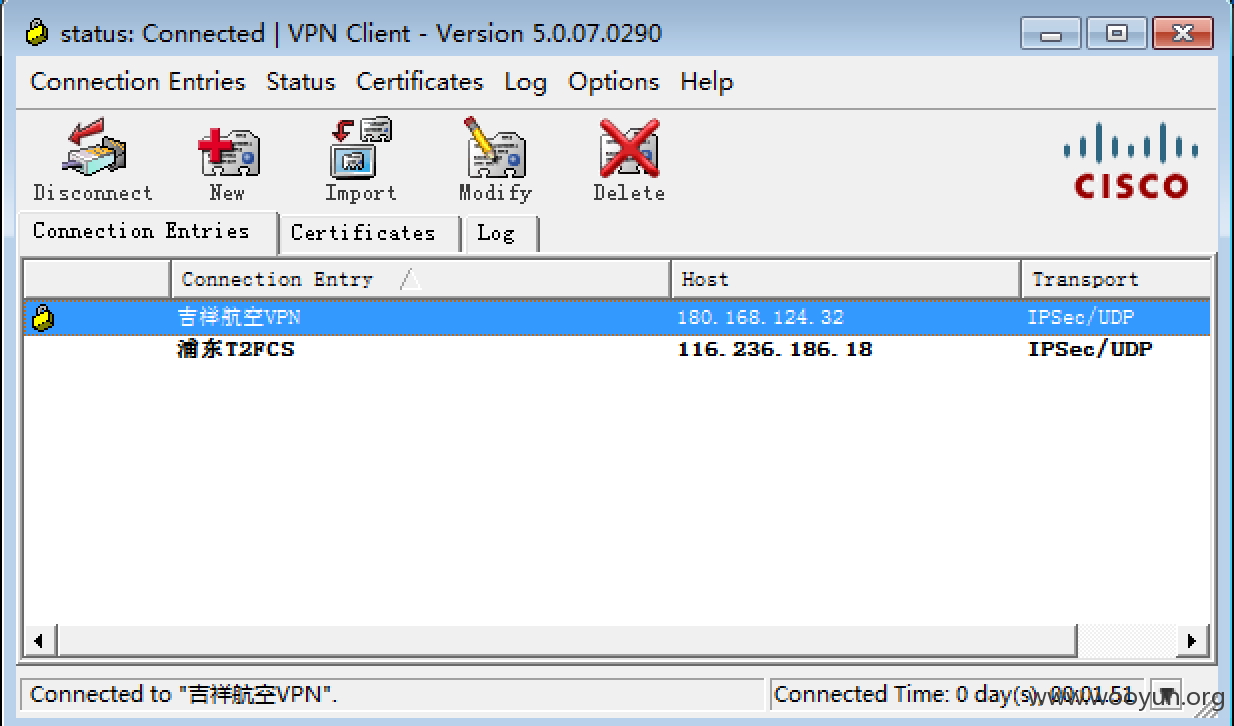Minimize the VPN Client window
Image resolution: width=1234 pixels, height=726 pixels.
coord(1051,34)
